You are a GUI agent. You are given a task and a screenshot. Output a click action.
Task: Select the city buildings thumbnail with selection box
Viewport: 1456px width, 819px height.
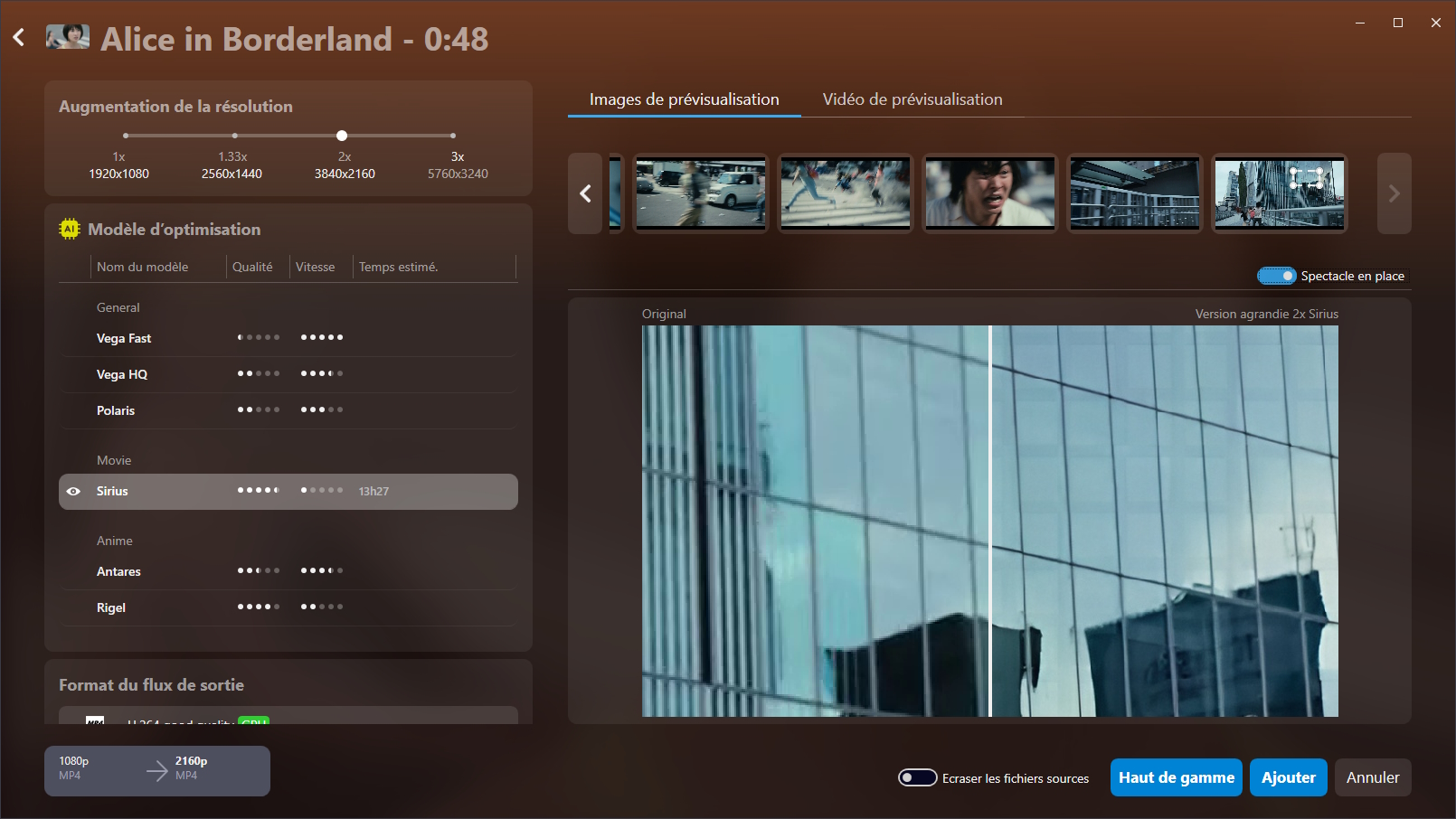pyautogui.click(x=1280, y=193)
